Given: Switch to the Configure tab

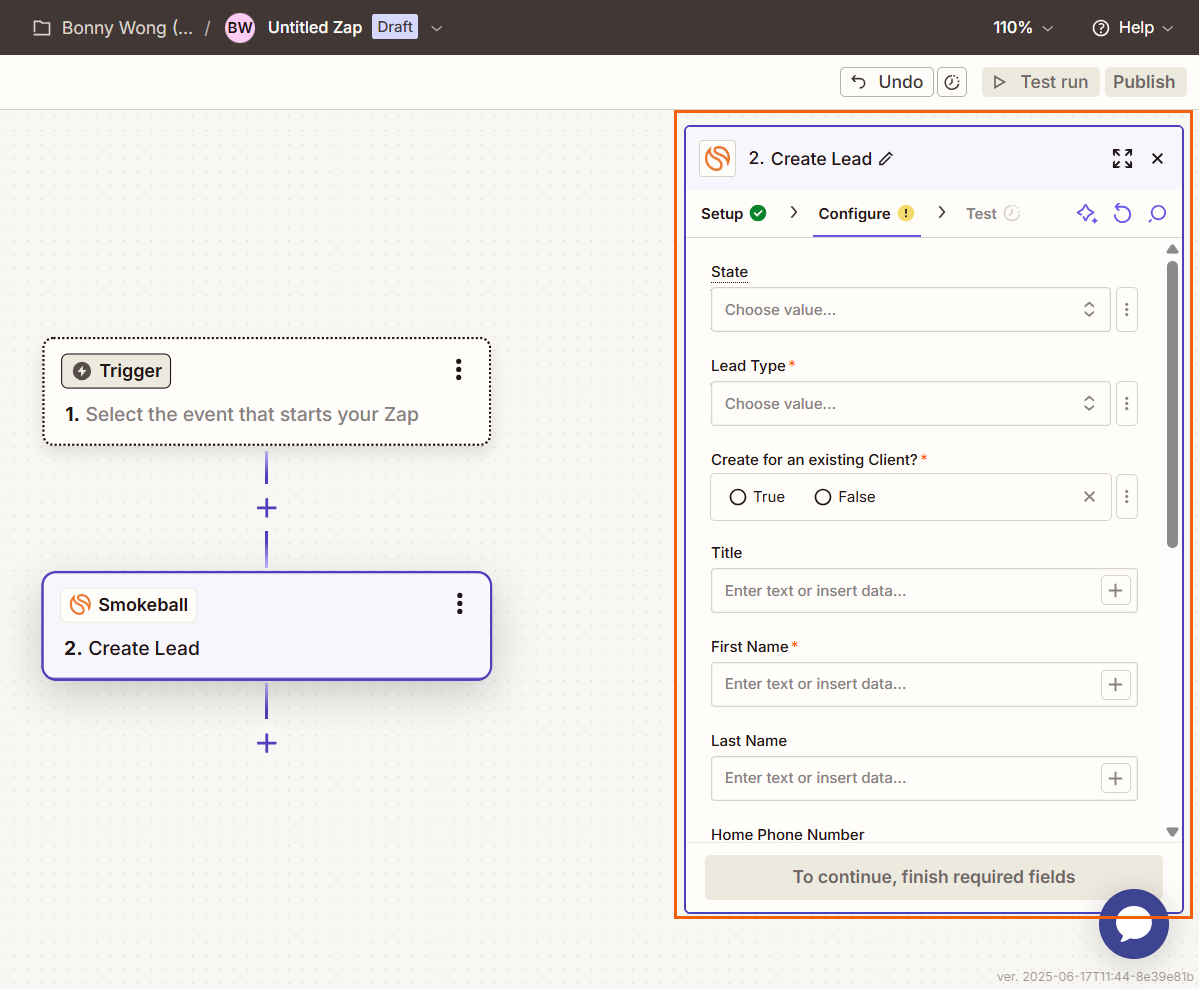Looking at the screenshot, I should [866, 213].
